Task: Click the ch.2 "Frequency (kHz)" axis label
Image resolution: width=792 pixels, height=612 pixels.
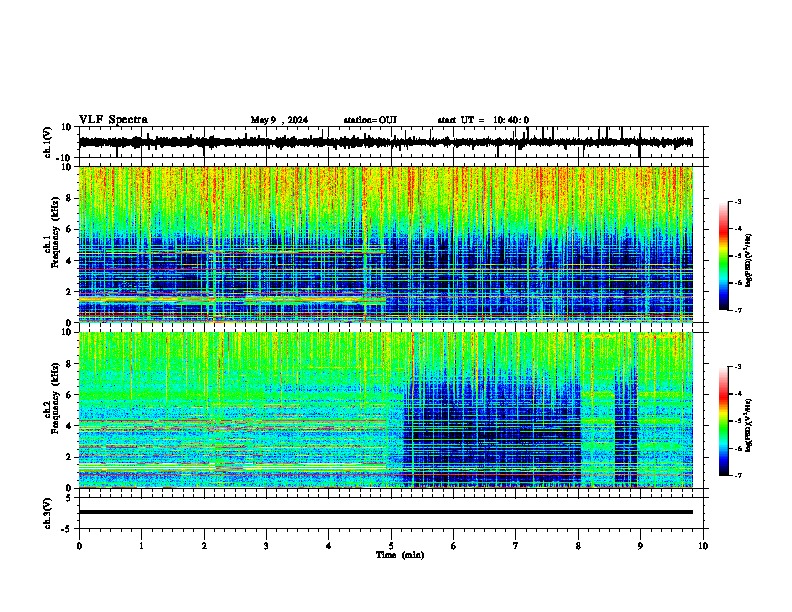Action: point(54,398)
